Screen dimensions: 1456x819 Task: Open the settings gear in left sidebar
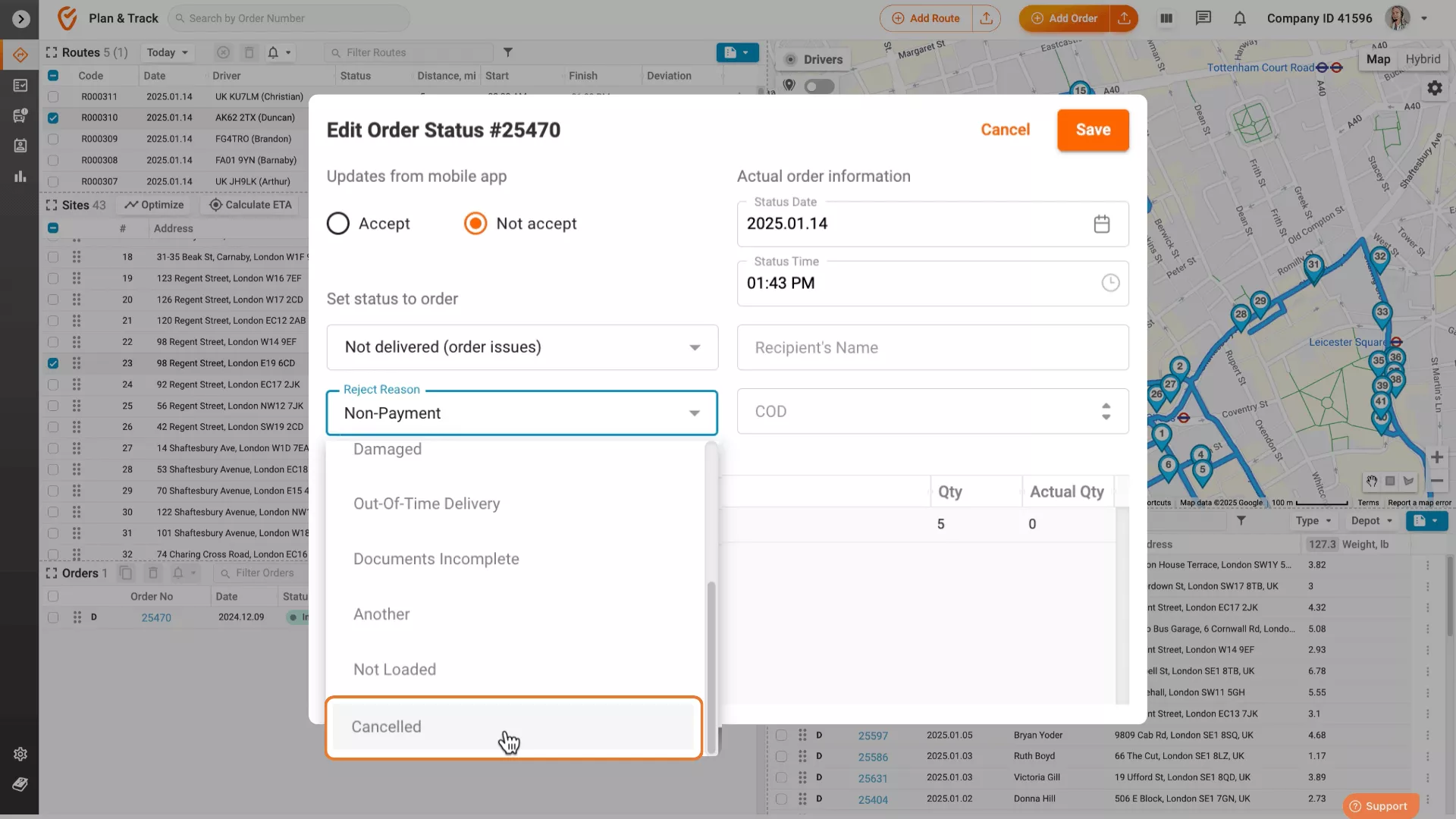coord(20,754)
